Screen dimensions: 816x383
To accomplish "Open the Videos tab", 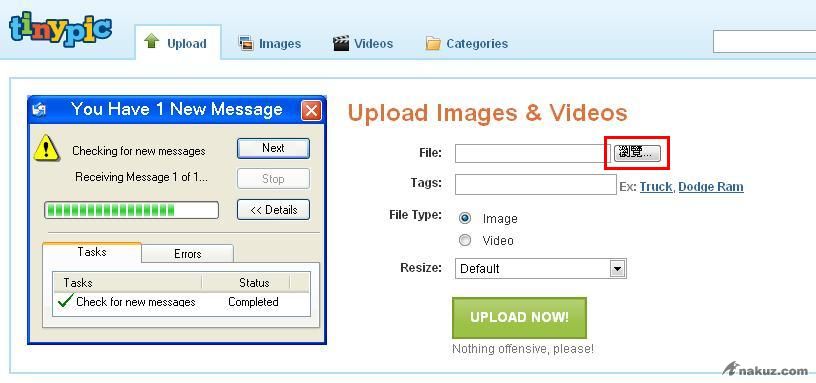I will click(363, 43).
